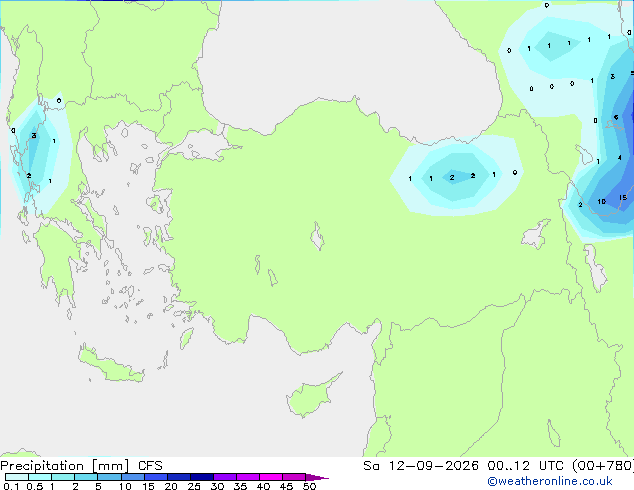634x490 pixels.
Task: Select the 0.5–1 mm legend color box
Action: pos(40,477)
